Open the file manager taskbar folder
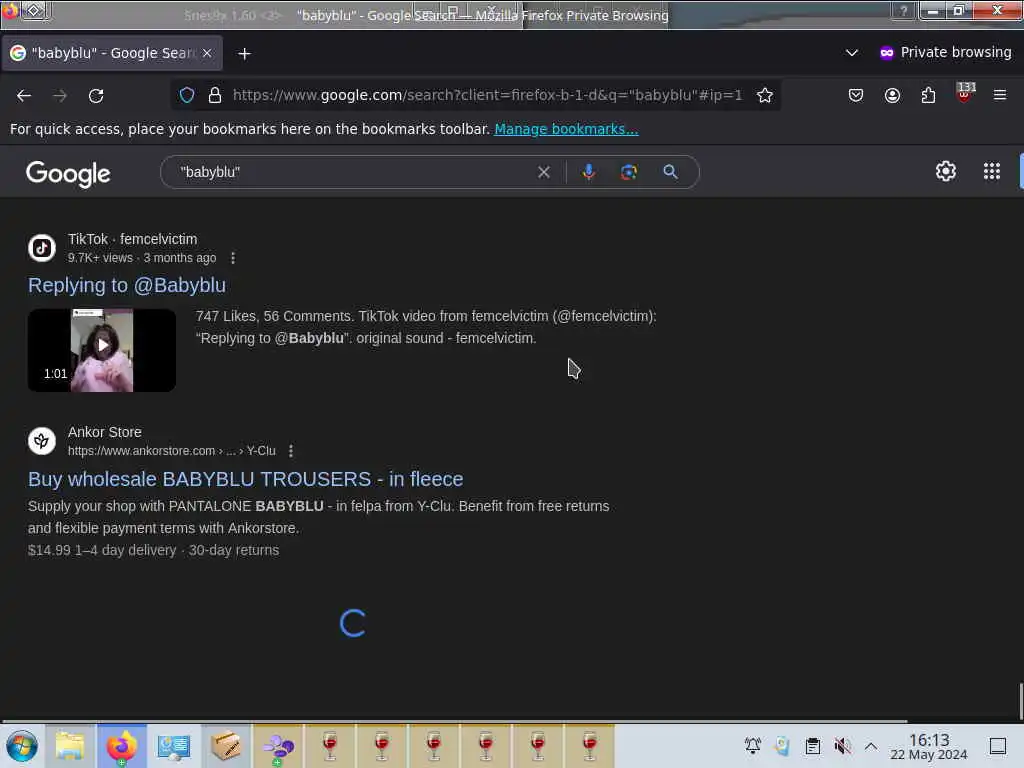The height and width of the screenshot is (768, 1024). pyautogui.click(x=70, y=746)
